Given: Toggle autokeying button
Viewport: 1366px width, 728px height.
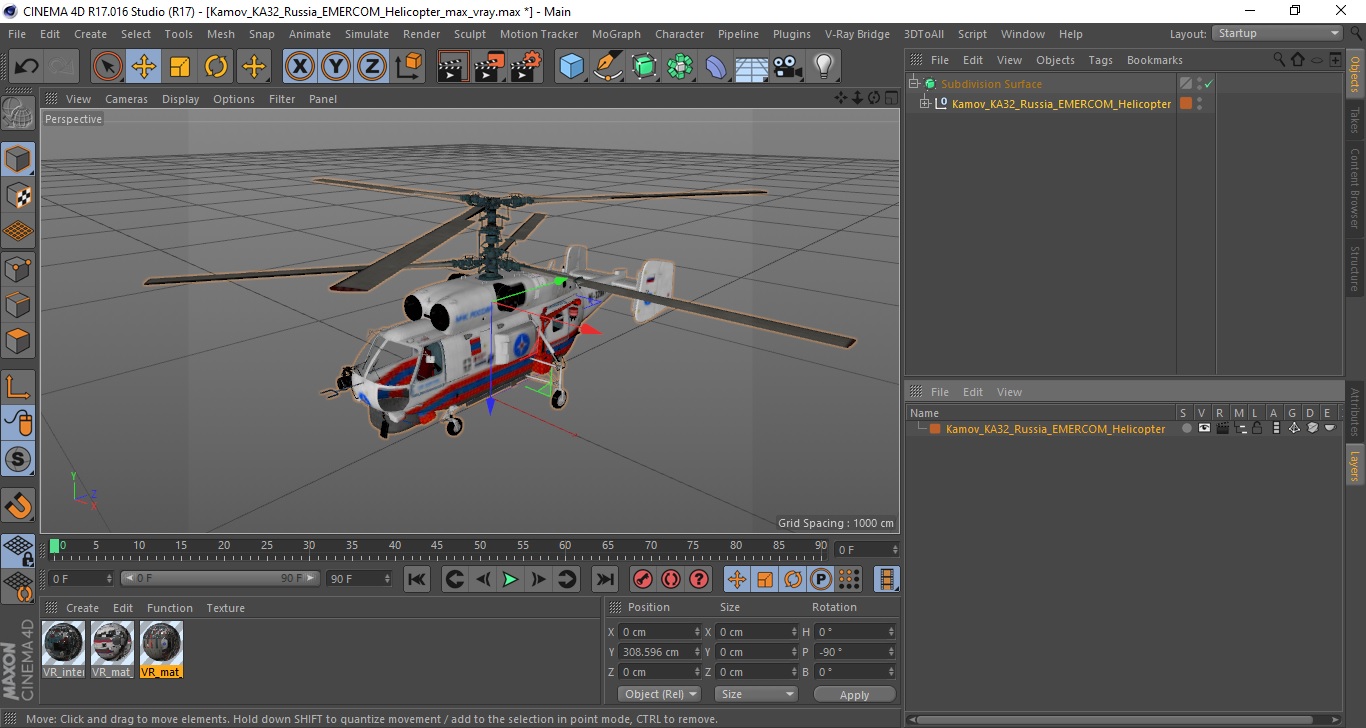Looking at the screenshot, I should [x=670, y=579].
